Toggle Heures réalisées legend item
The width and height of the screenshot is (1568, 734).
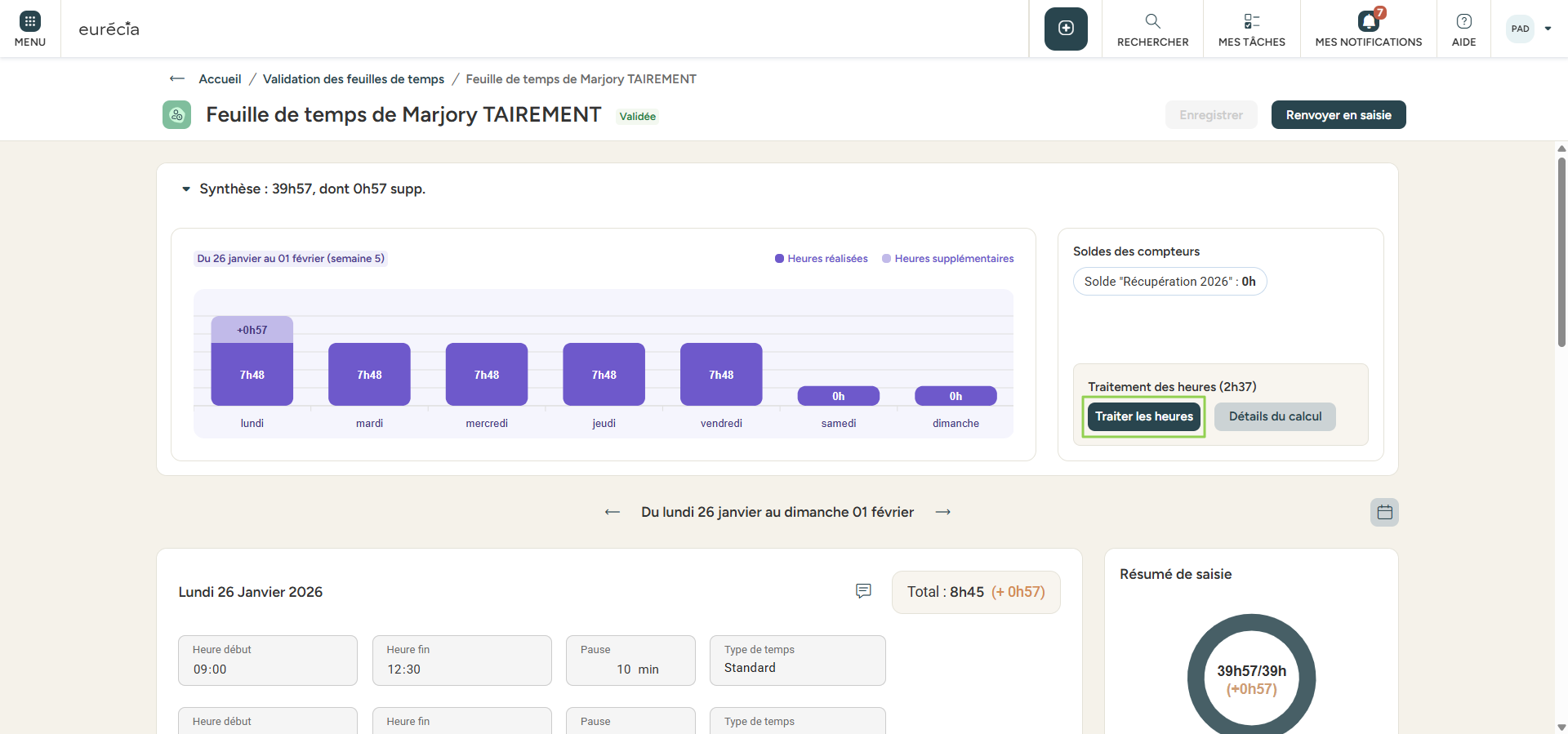(821, 259)
